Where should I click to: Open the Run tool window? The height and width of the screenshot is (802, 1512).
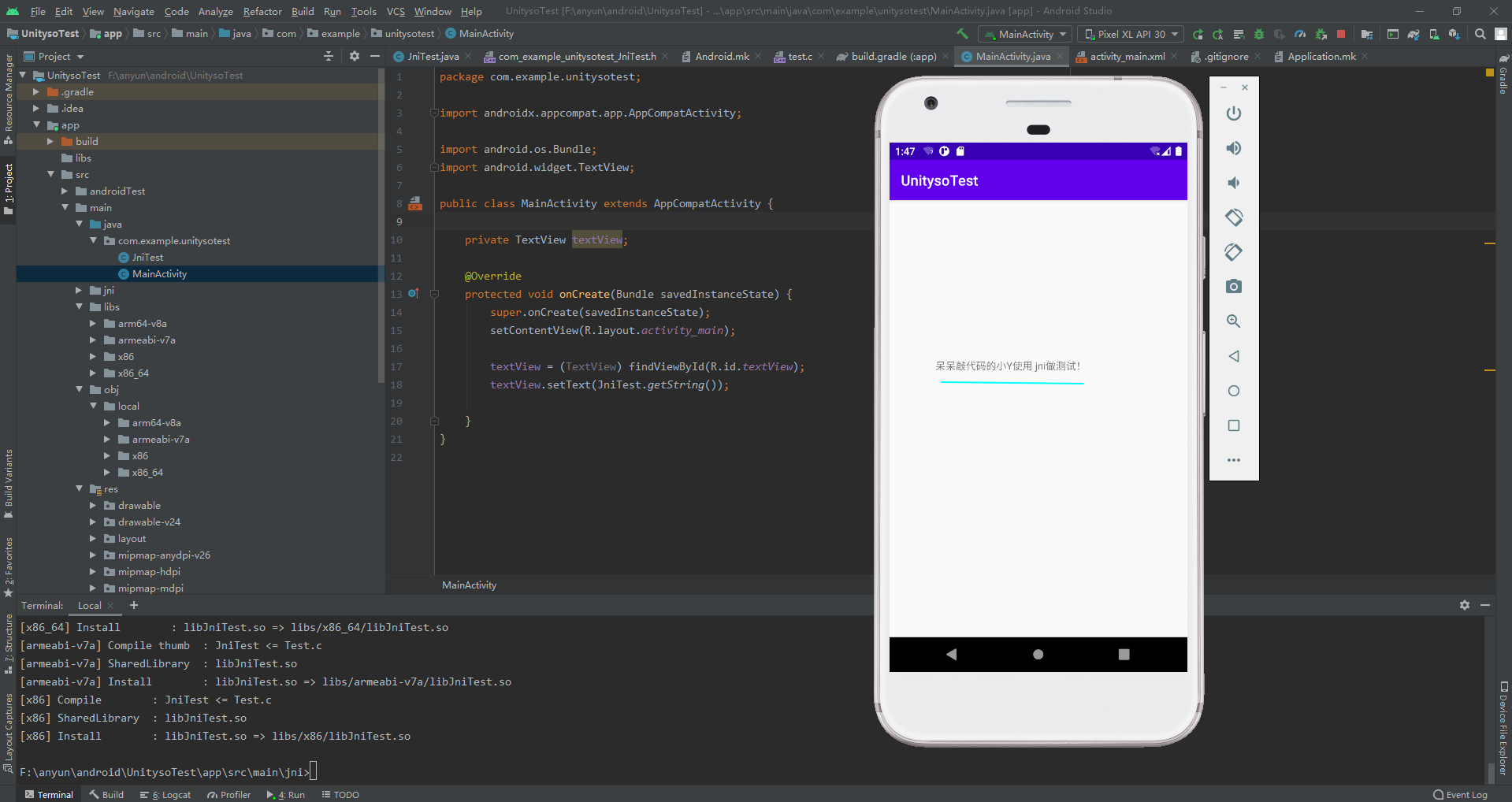(286, 794)
